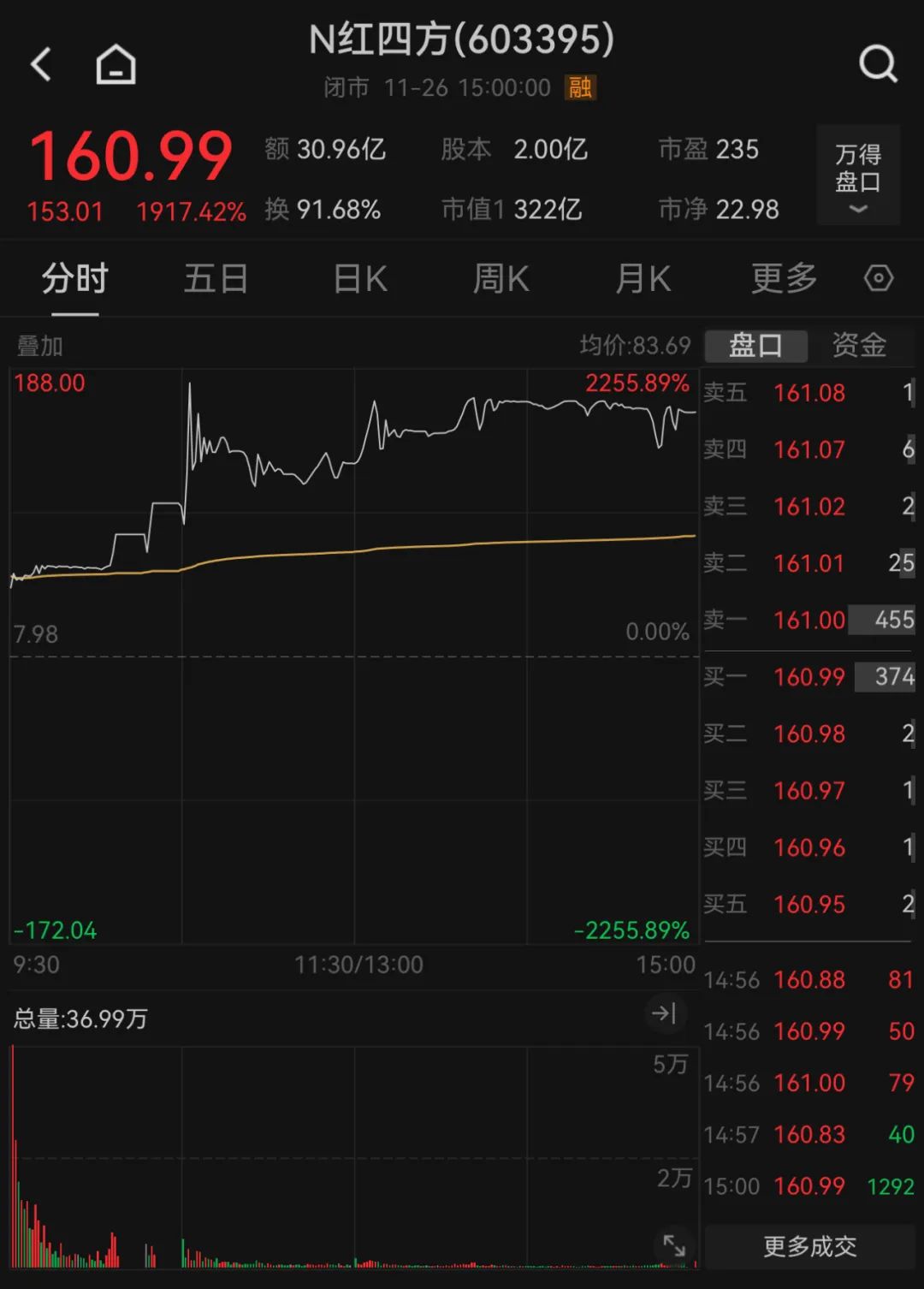This screenshot has height=1289, width=924.
Task: Switch to 月K tab
Action: (x=643, y=279)
